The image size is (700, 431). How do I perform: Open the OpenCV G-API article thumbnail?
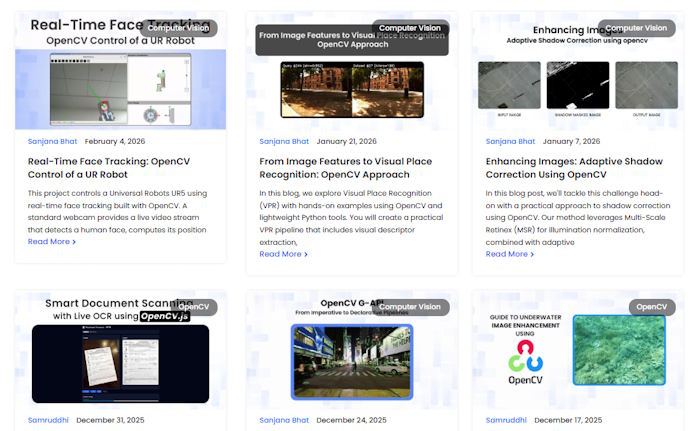click(x=352, y=350)
